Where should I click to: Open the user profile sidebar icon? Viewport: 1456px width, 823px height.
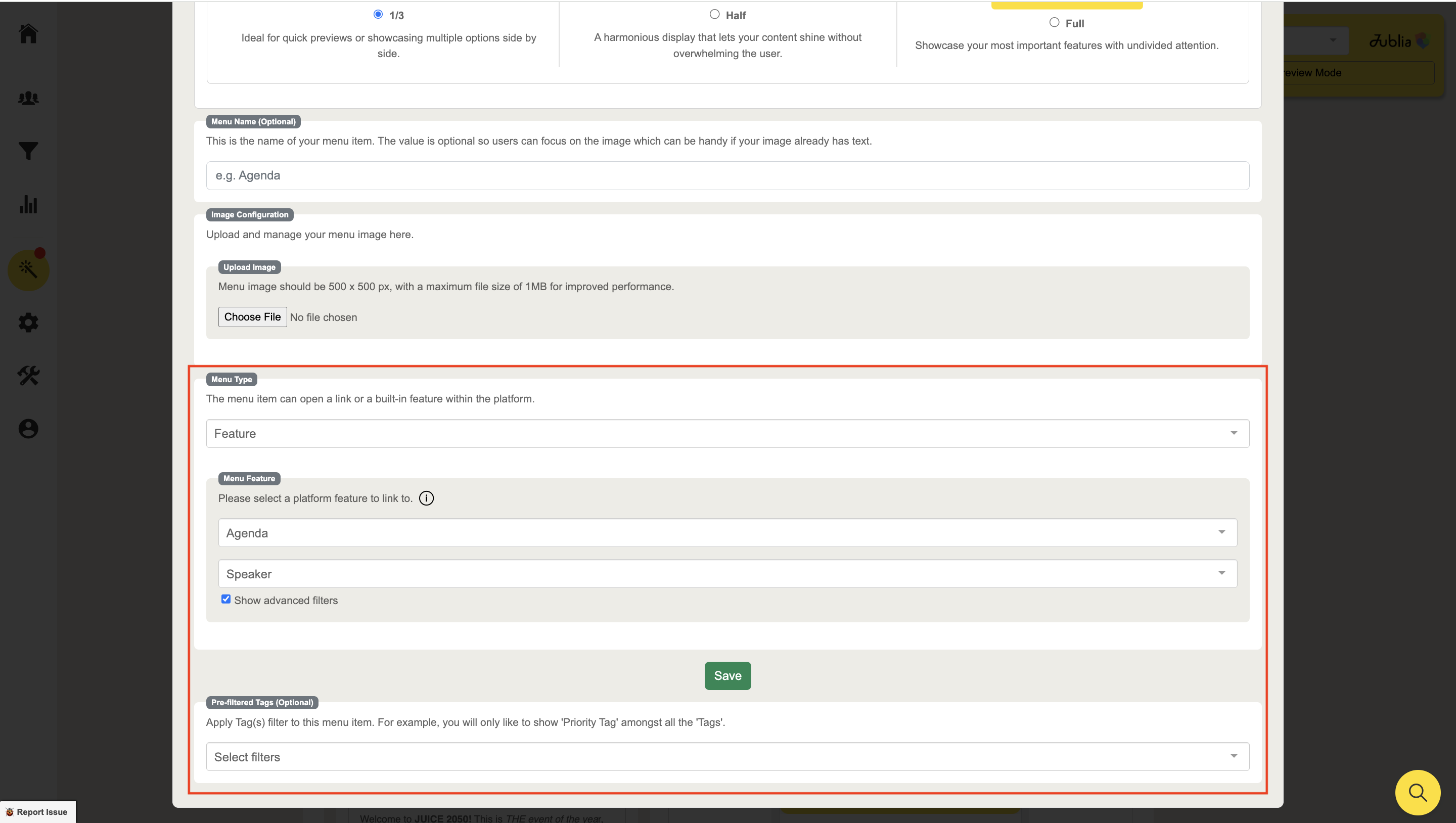click(x=28, y=429)
